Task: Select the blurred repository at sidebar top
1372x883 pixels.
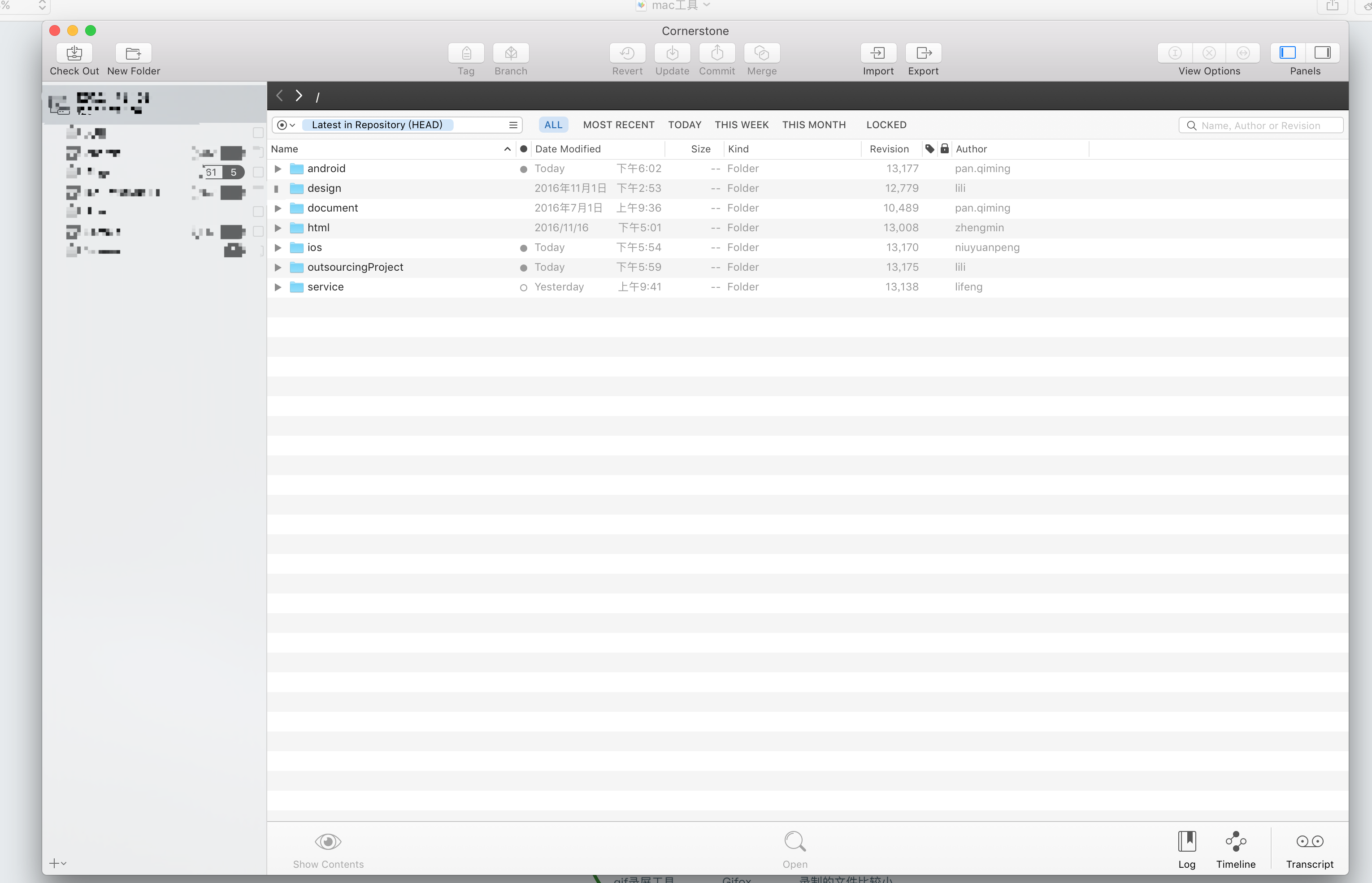Action: click(155, 104)
